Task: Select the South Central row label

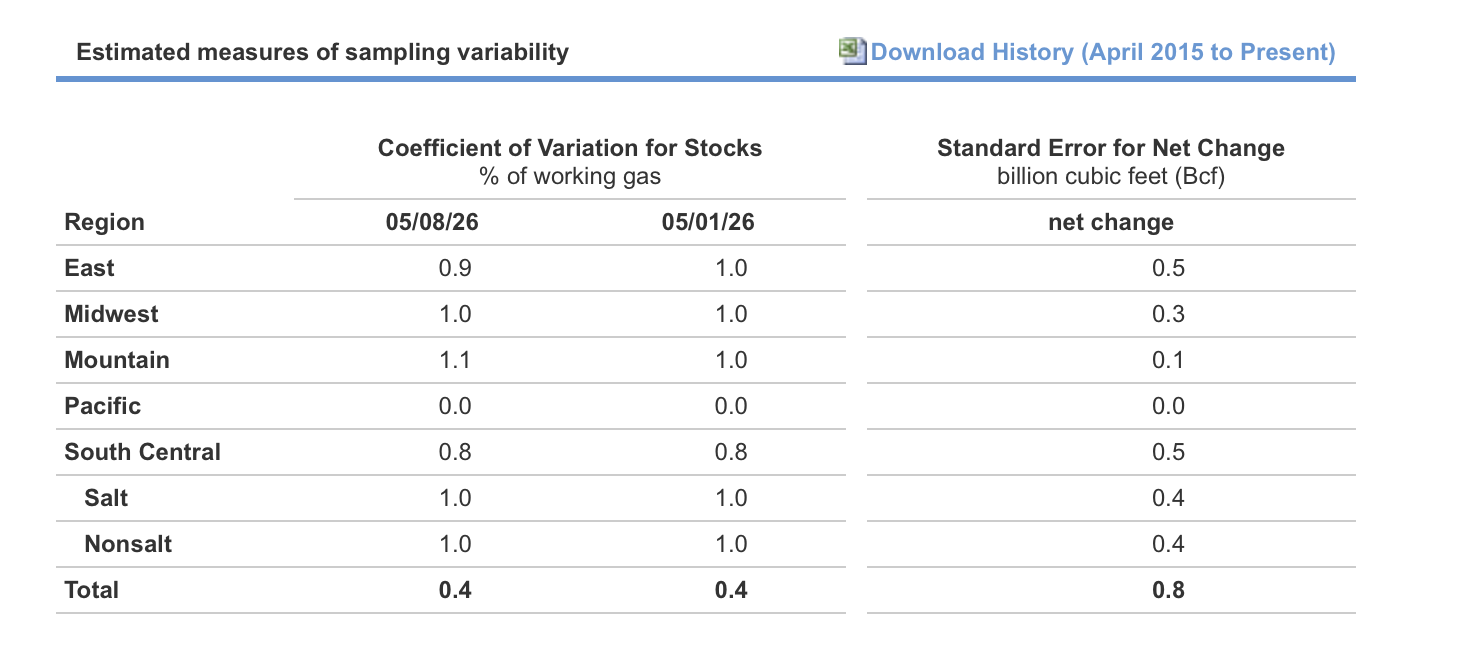Action: coord(142,452)
